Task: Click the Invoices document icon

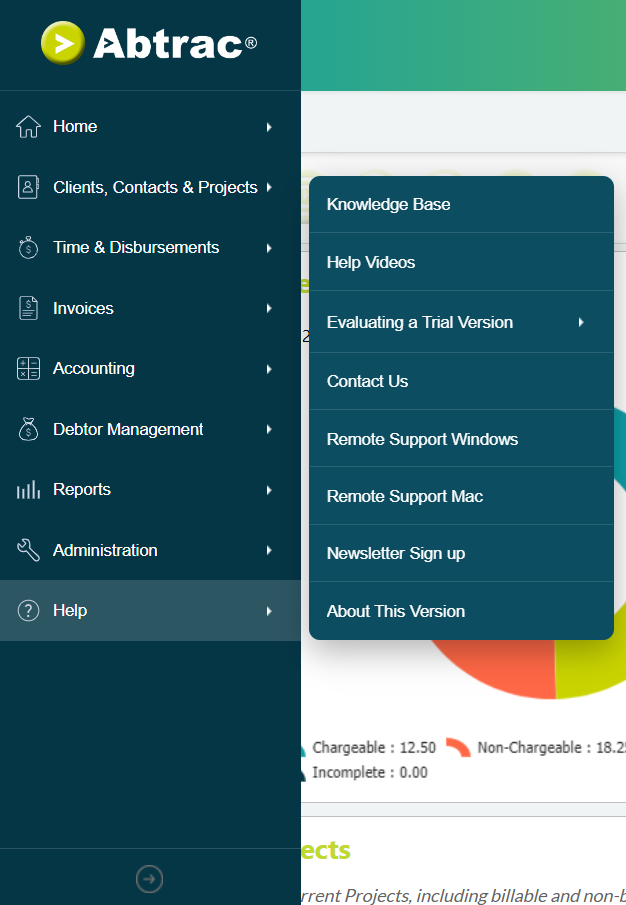Action: [x=28, y=308]
